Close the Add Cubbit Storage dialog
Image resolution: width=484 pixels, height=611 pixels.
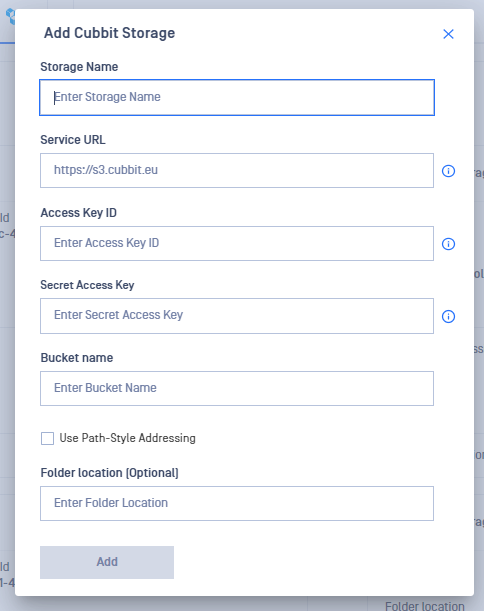point(448,34)
